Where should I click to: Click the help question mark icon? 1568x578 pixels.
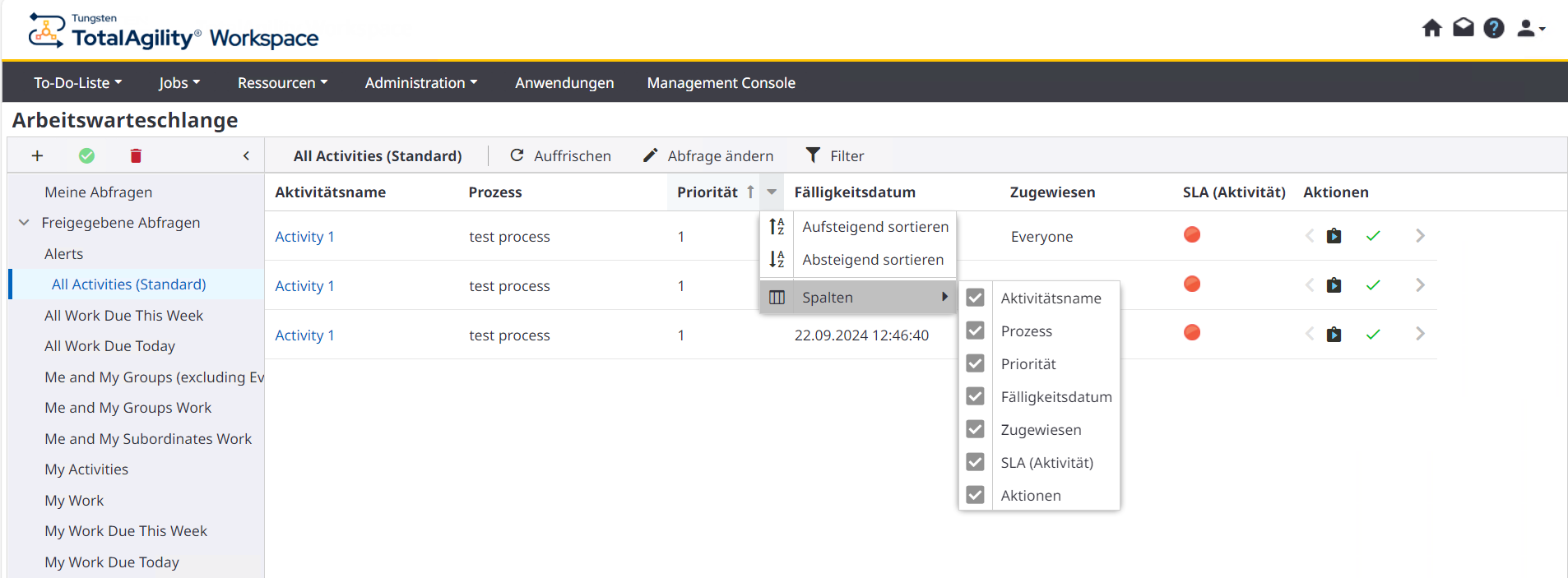[x=1493, y=29]
